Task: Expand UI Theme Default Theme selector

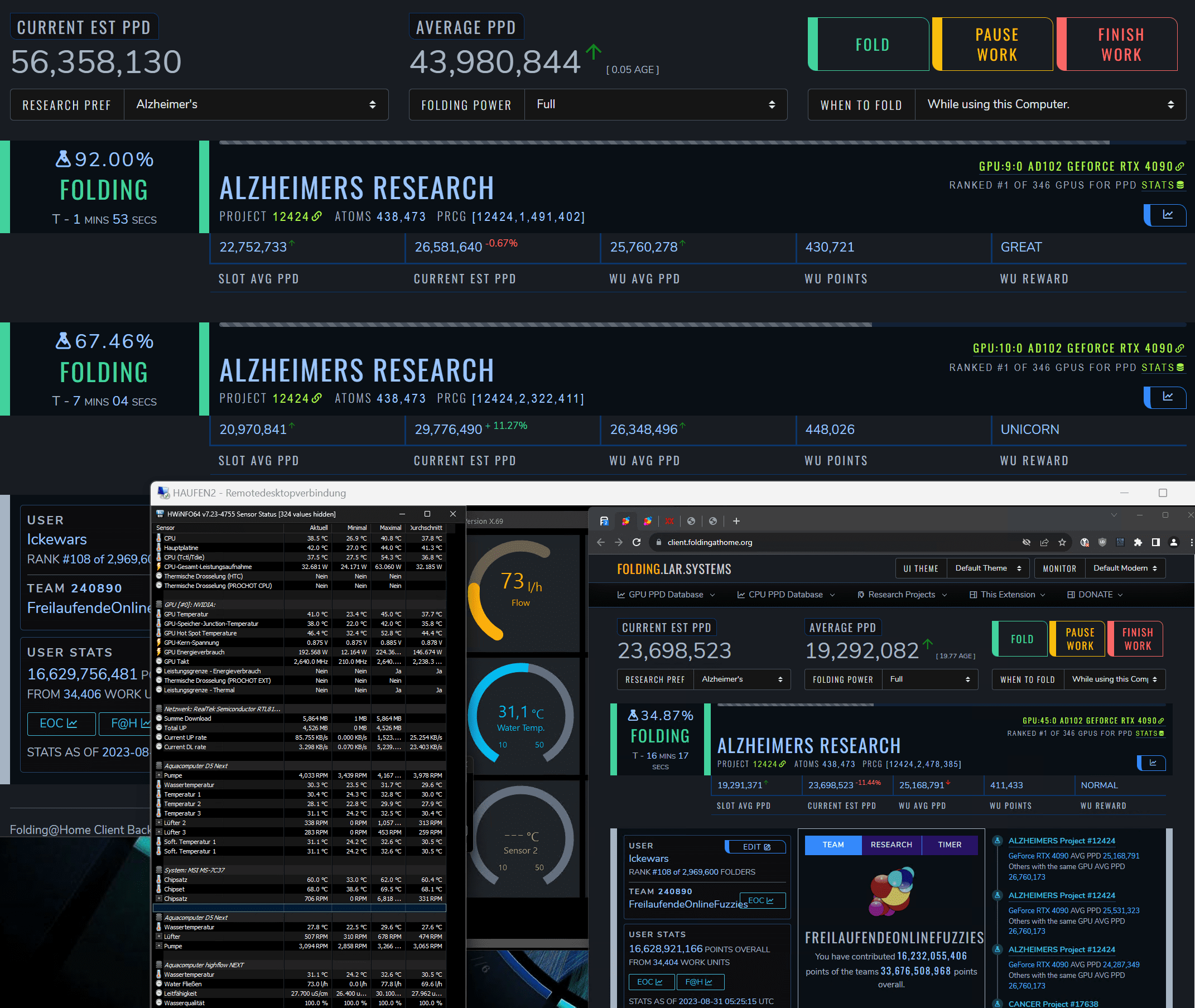Action: [x=987, y=568]
